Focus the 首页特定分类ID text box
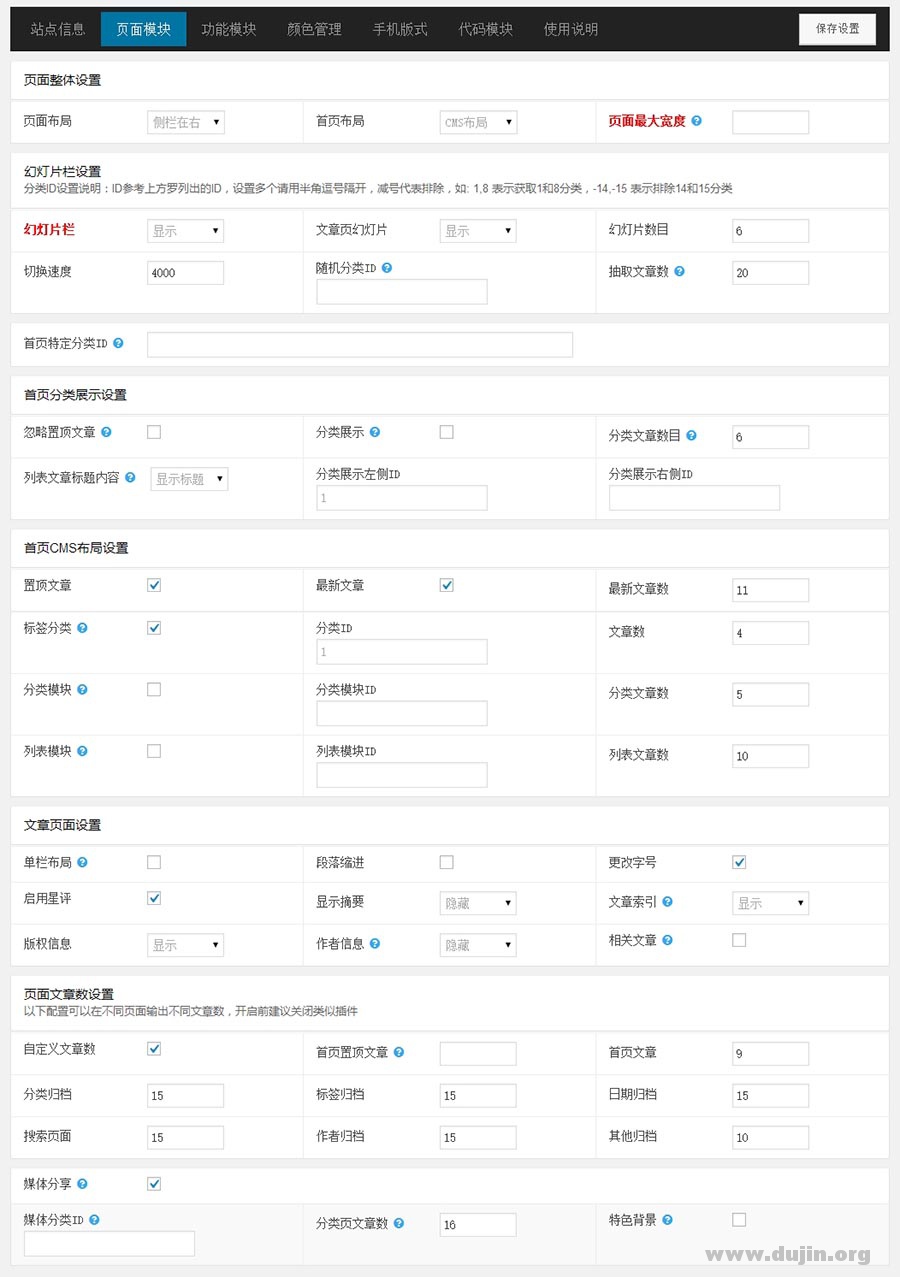Screen dimensions: 900x1277 (360, 345)
